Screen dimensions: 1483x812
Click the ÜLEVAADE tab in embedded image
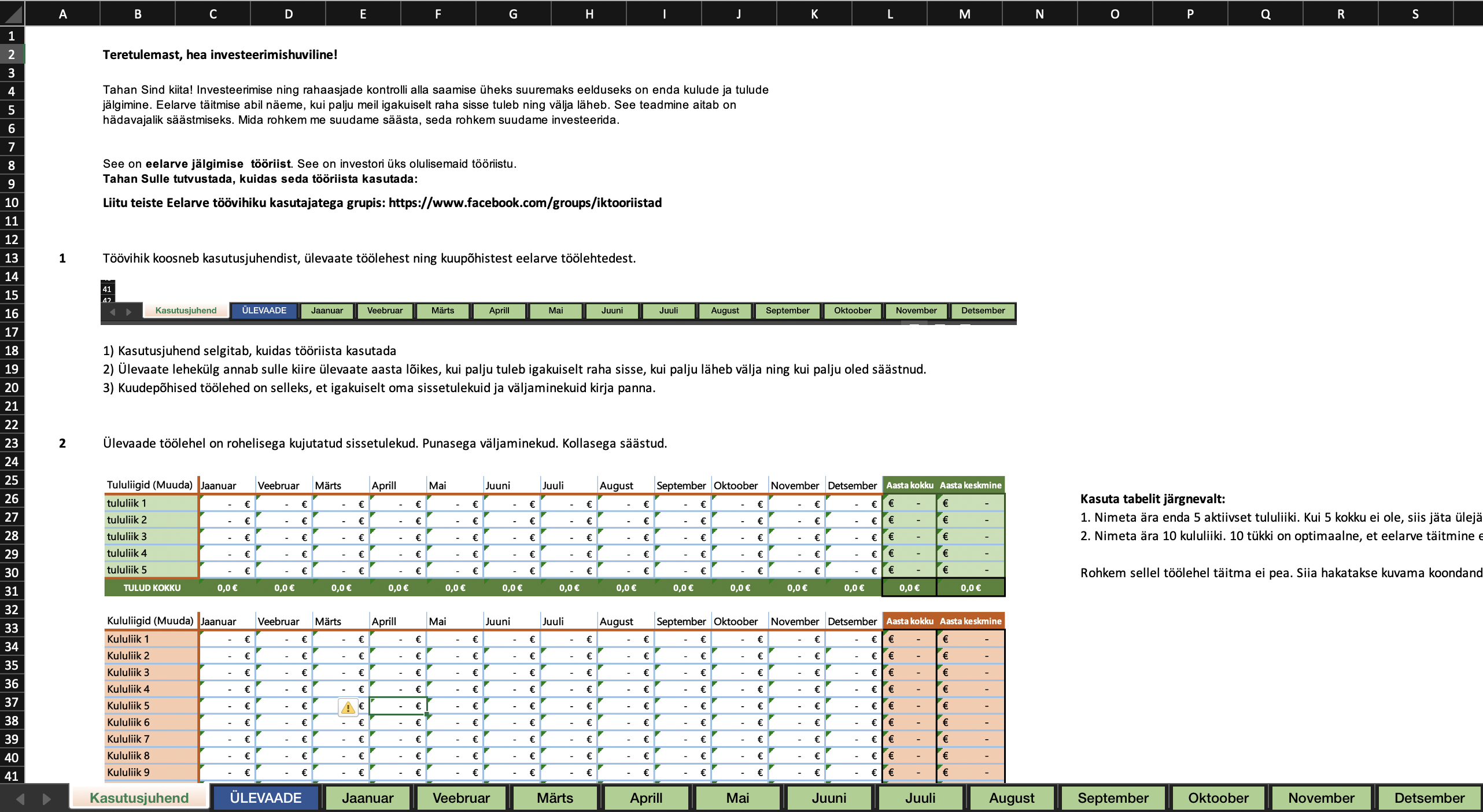click(264, 311)
